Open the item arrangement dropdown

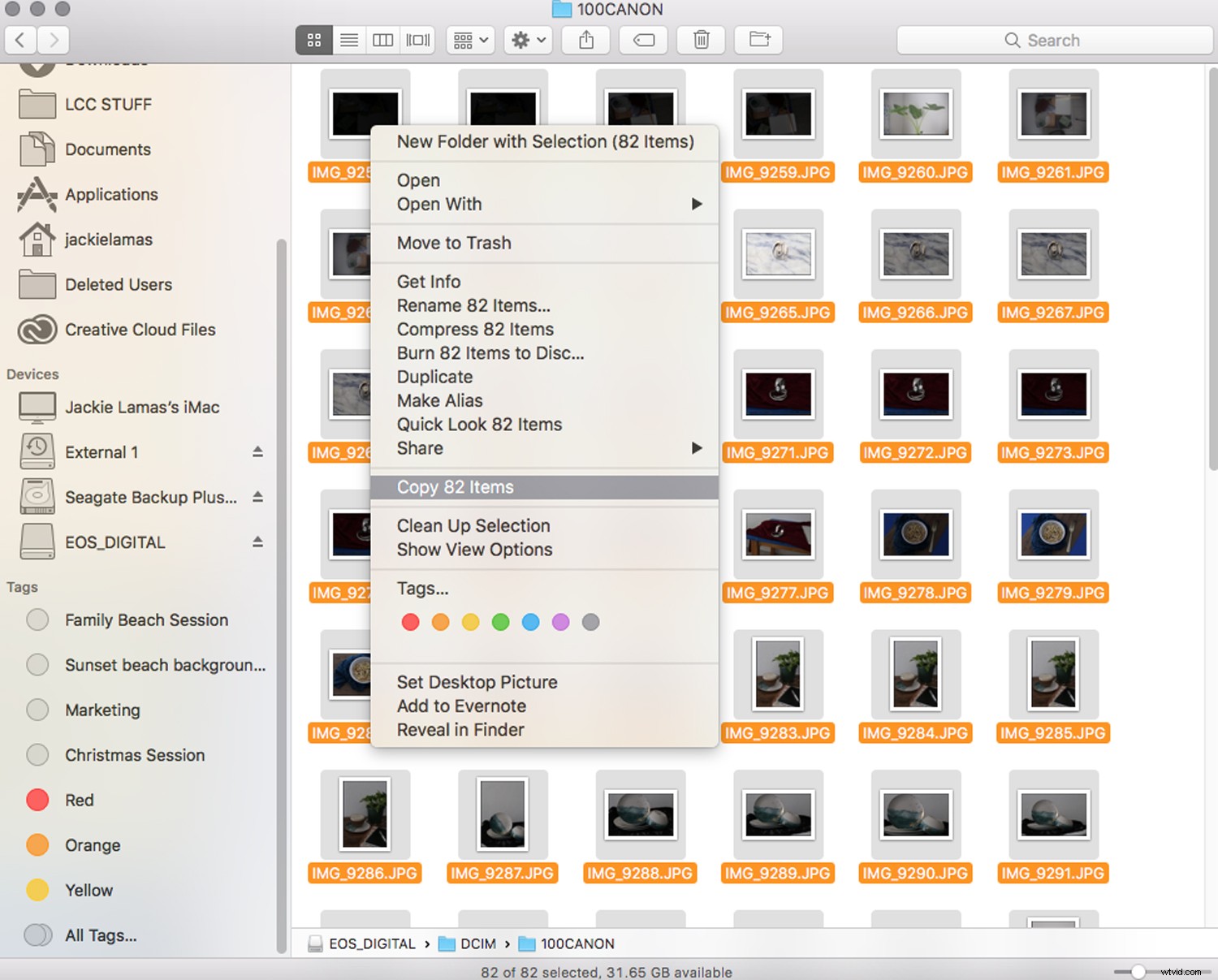(469, 39)
